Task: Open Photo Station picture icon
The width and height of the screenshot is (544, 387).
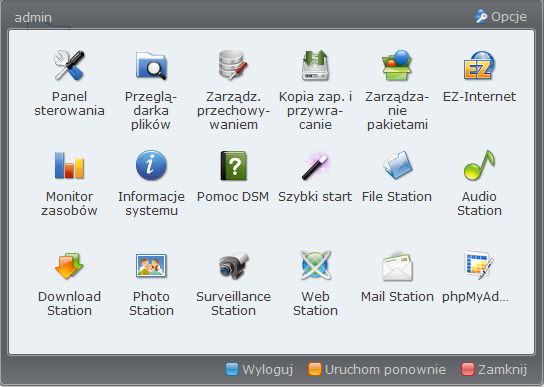Action: [x=151, y=266]
